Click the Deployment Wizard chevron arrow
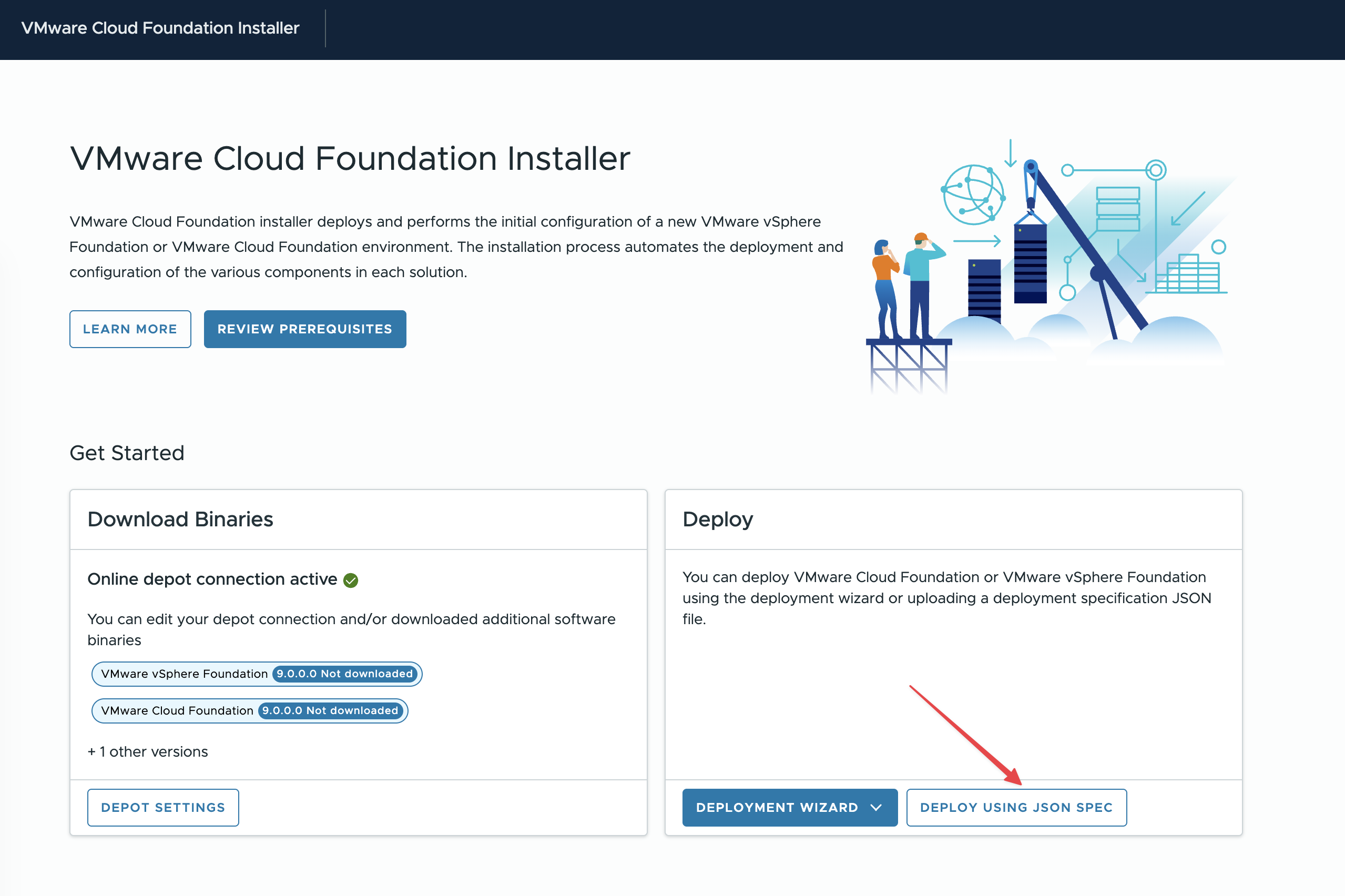Viewport: 1345px width, 896px height. [x=876, y=808]
